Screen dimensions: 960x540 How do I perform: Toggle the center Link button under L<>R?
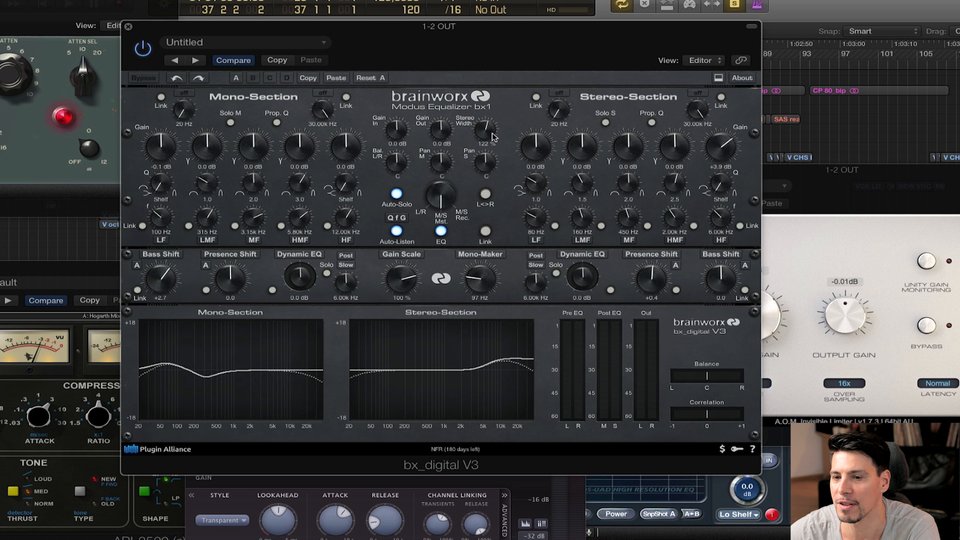click(x=485, y=231)
